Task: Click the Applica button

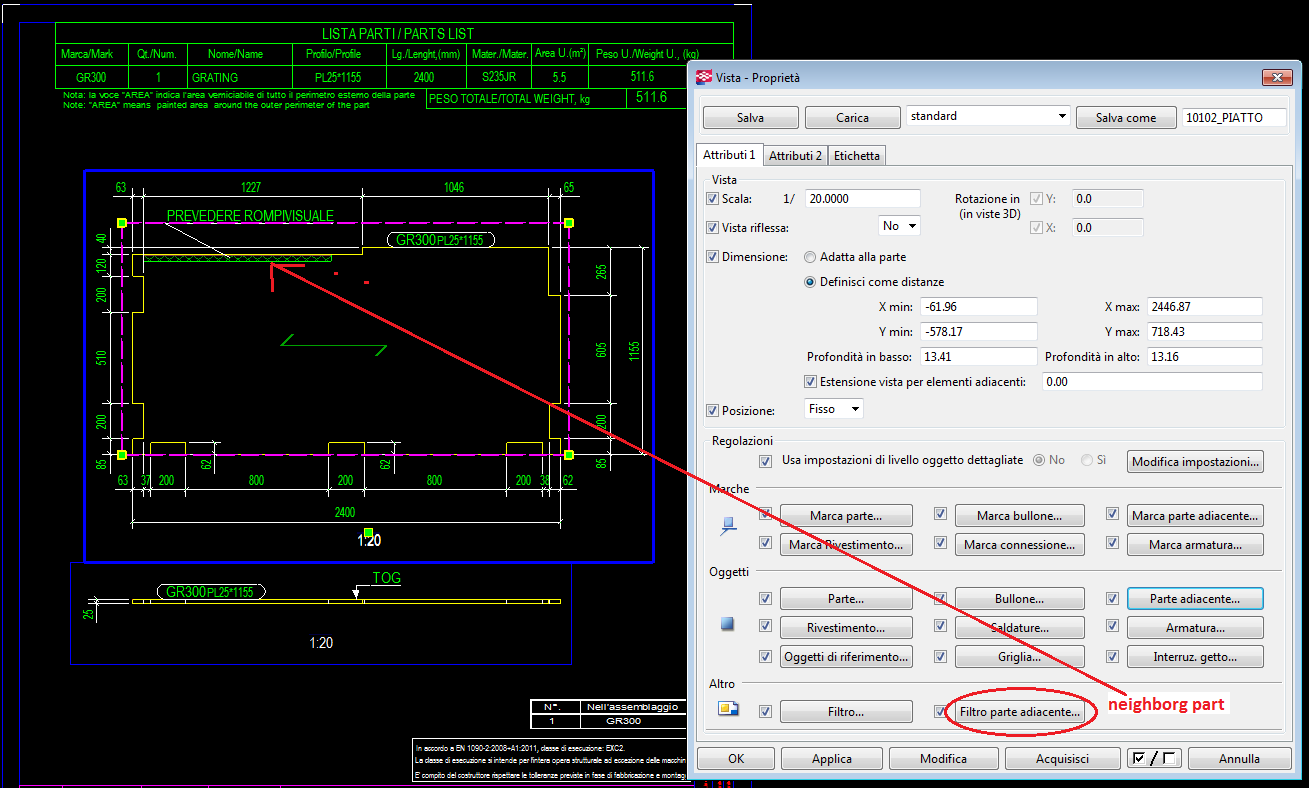Action: (831, 759)
